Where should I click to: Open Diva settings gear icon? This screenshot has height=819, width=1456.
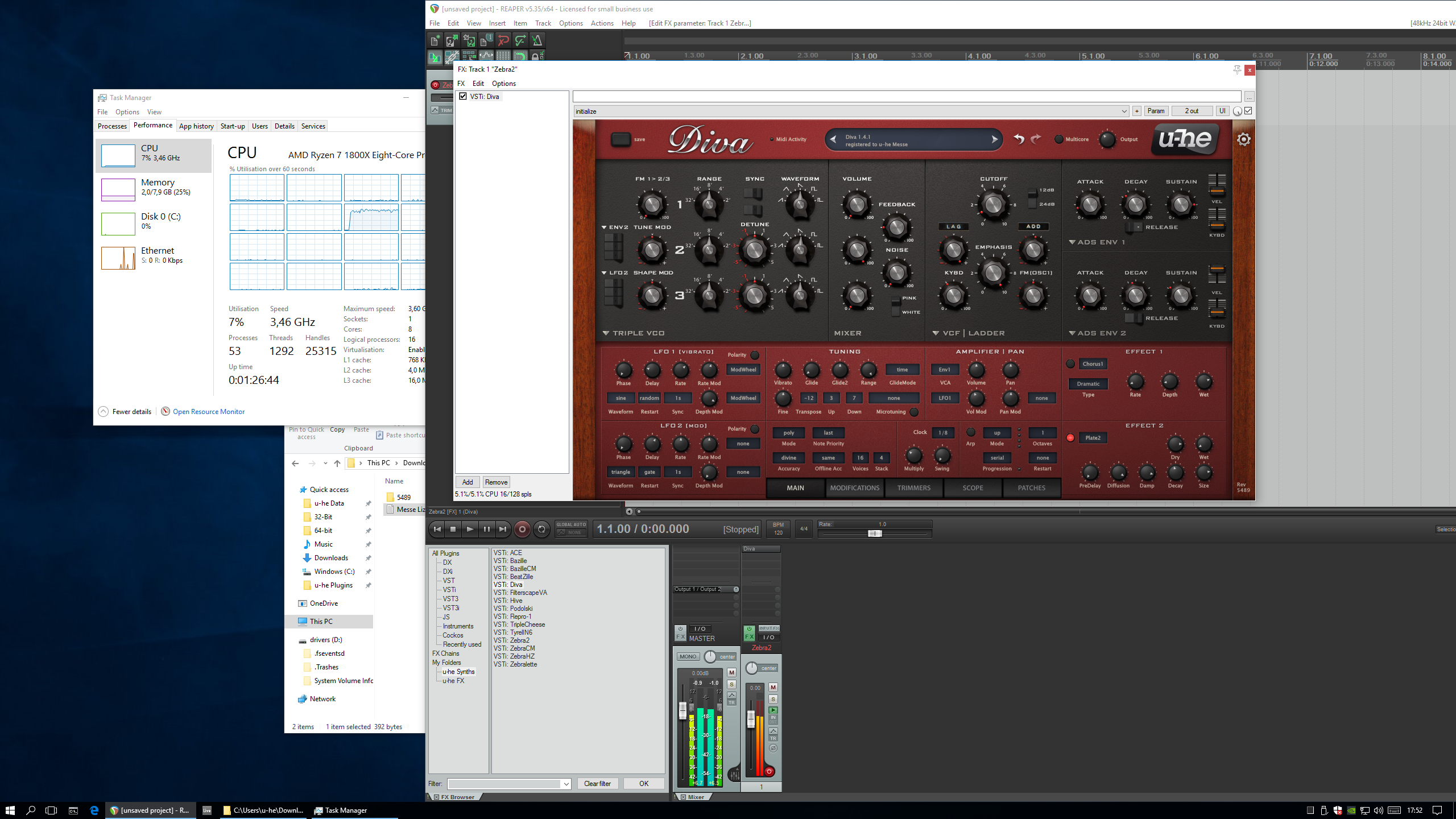pos(1244,139)
